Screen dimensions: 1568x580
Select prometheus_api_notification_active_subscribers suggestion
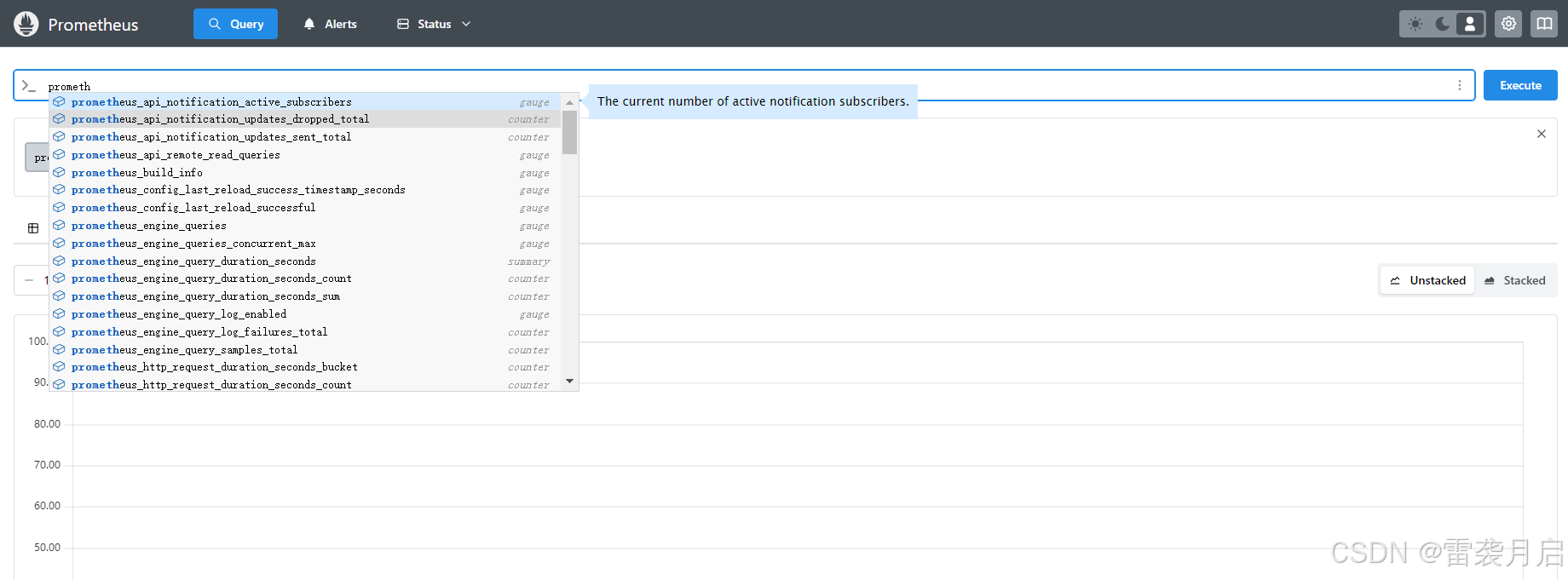pyautogui.click(x=305, y=101)
